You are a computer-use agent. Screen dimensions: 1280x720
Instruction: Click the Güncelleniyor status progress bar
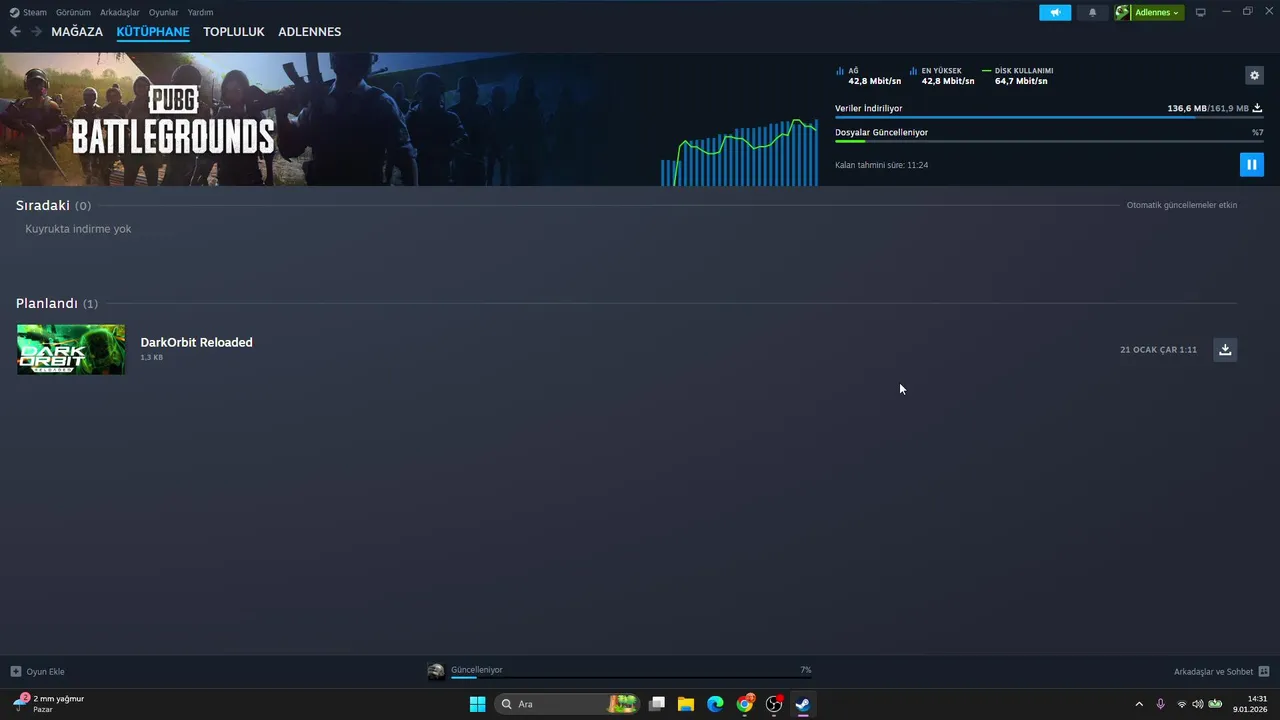[631, 677]
